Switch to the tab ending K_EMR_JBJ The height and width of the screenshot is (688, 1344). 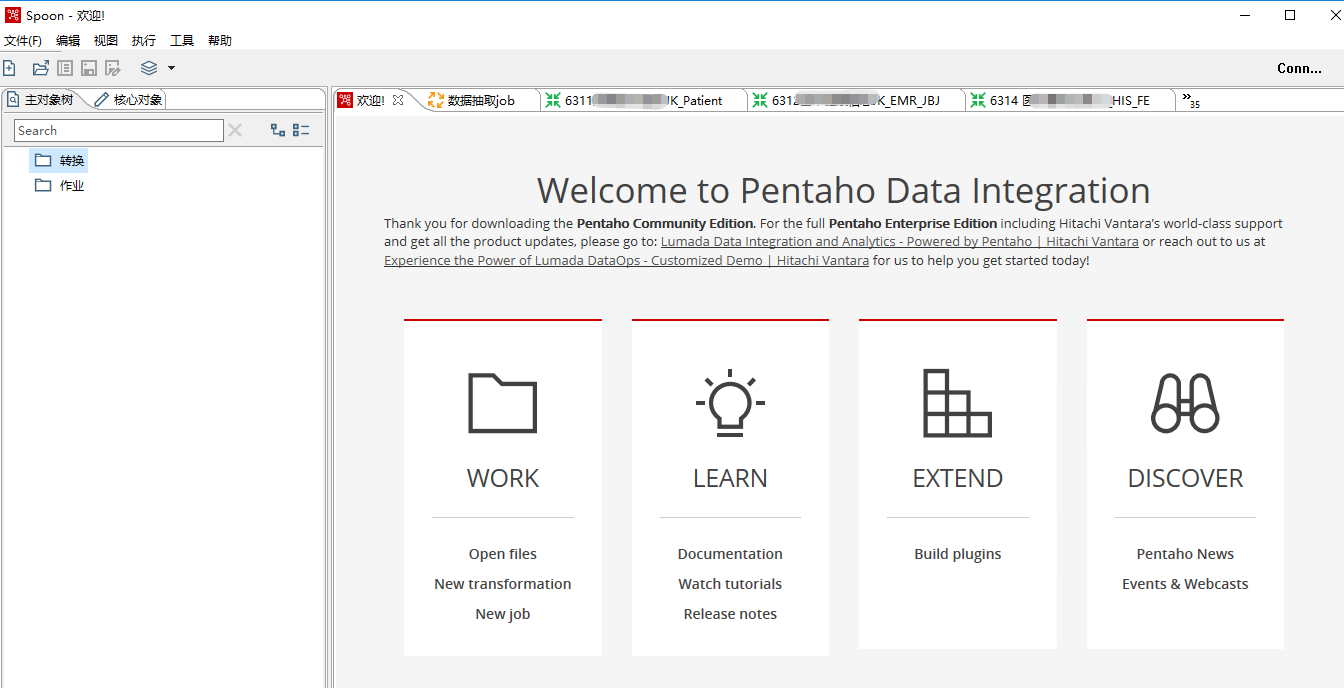click(856, 100)
